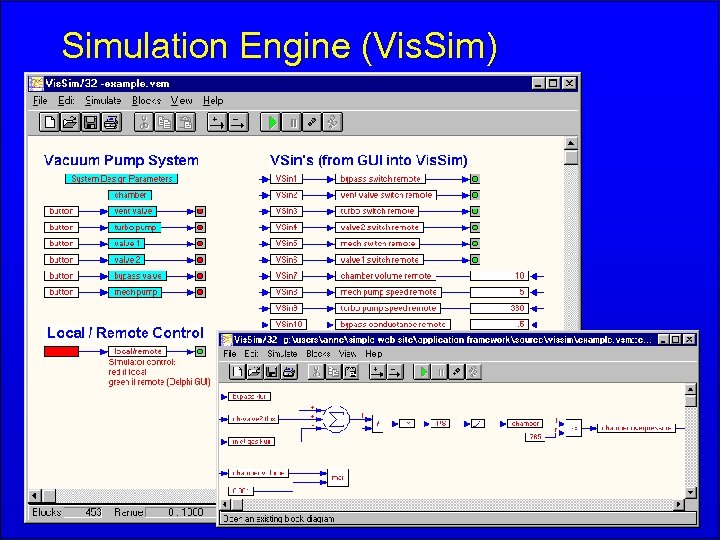
Task: Click the turbo pump speed remote value 330
Action: pos(500,308)
